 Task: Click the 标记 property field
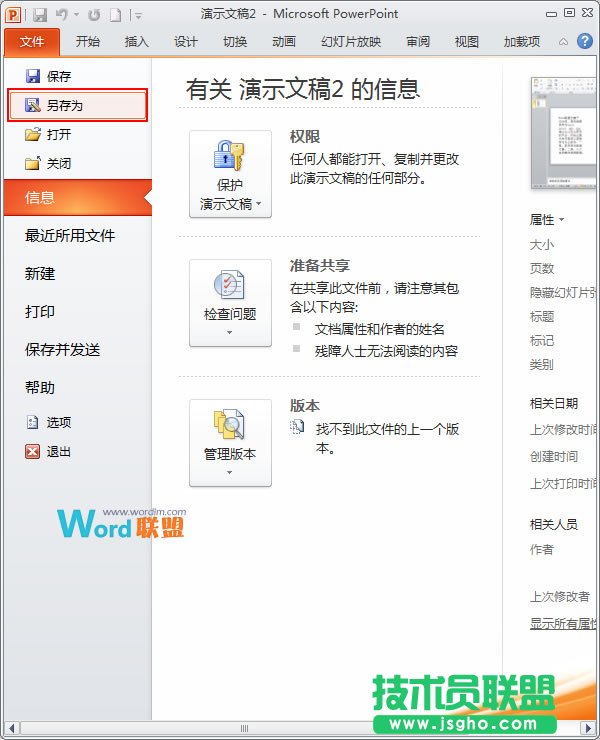tap(541, 340)
